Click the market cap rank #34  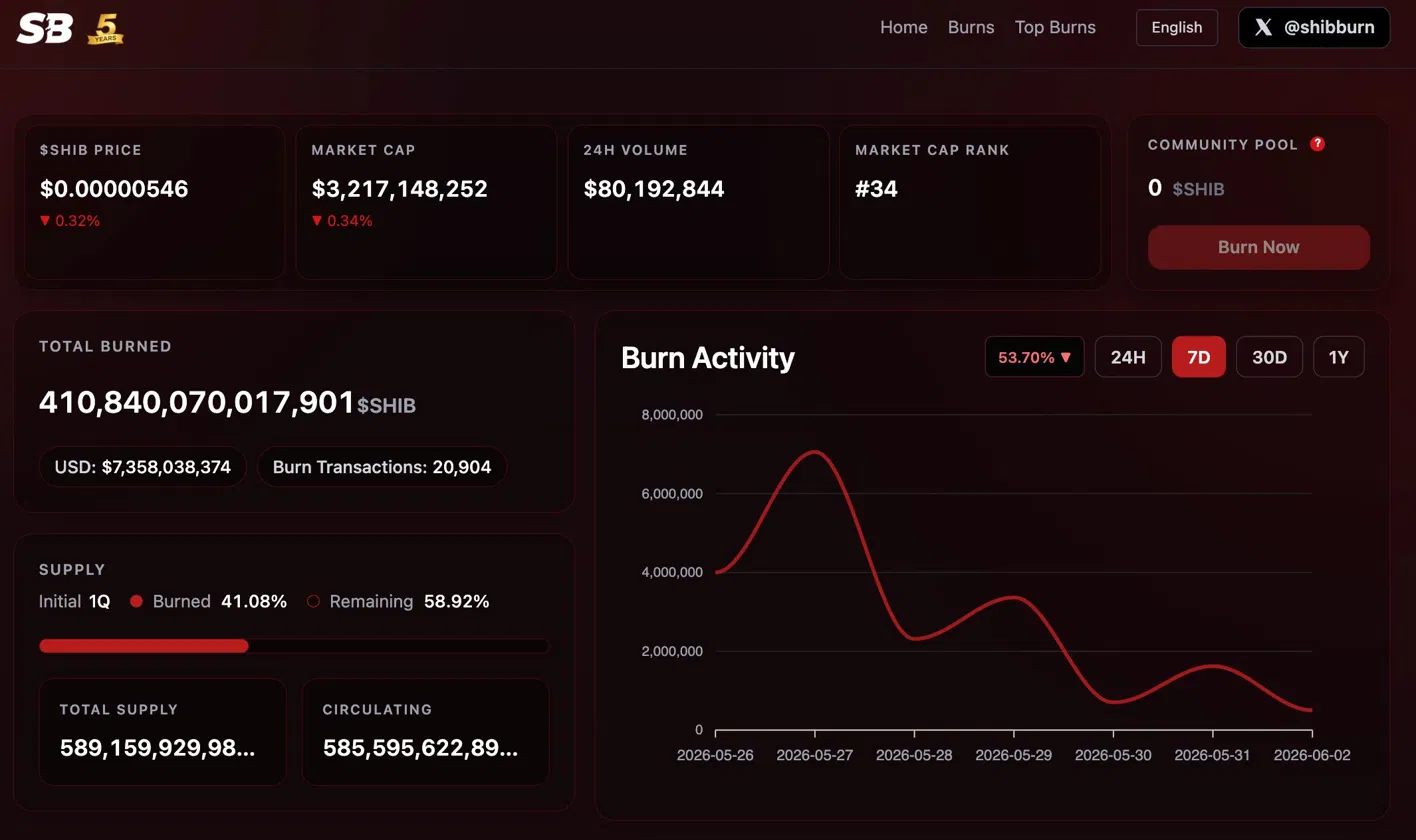[x=877, y=189]
